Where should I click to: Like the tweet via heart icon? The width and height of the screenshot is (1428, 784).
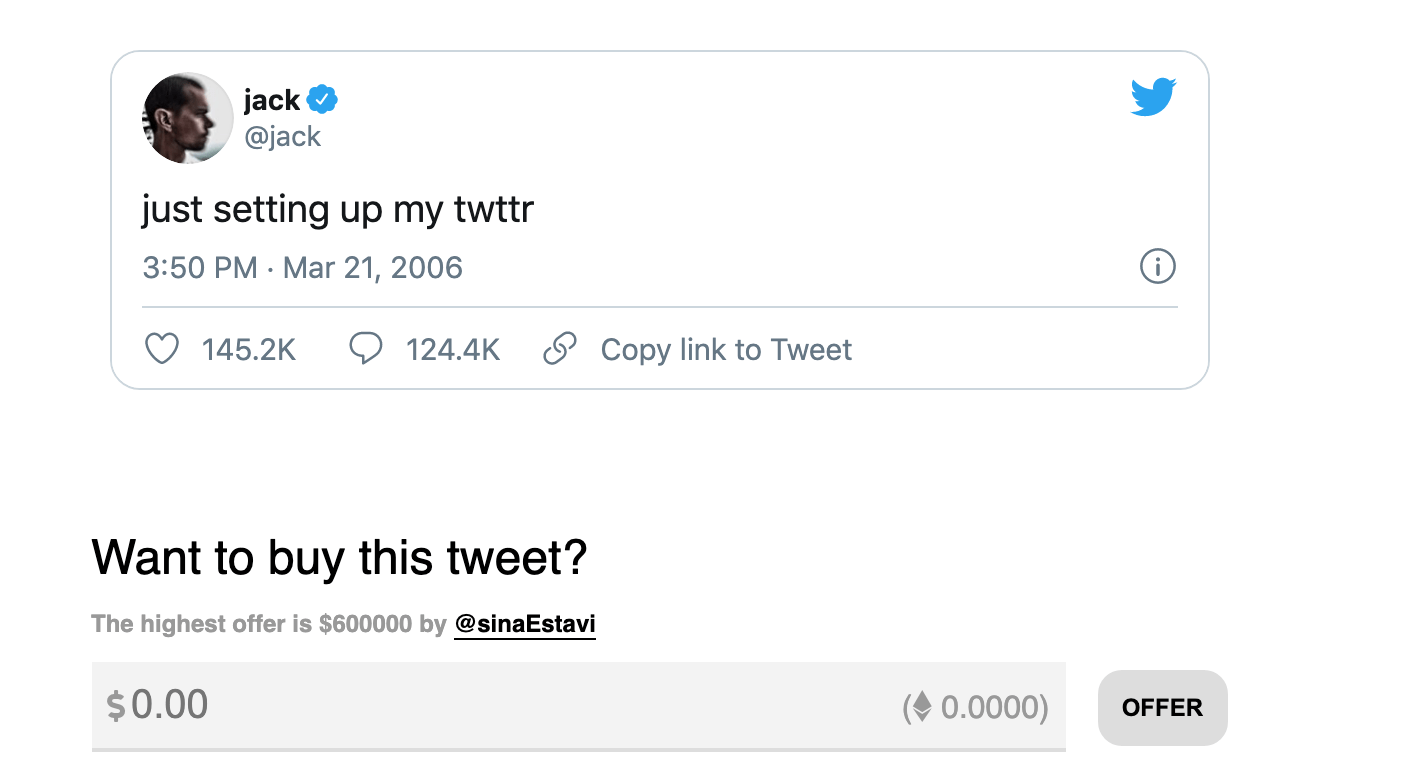tap(162, 349)
